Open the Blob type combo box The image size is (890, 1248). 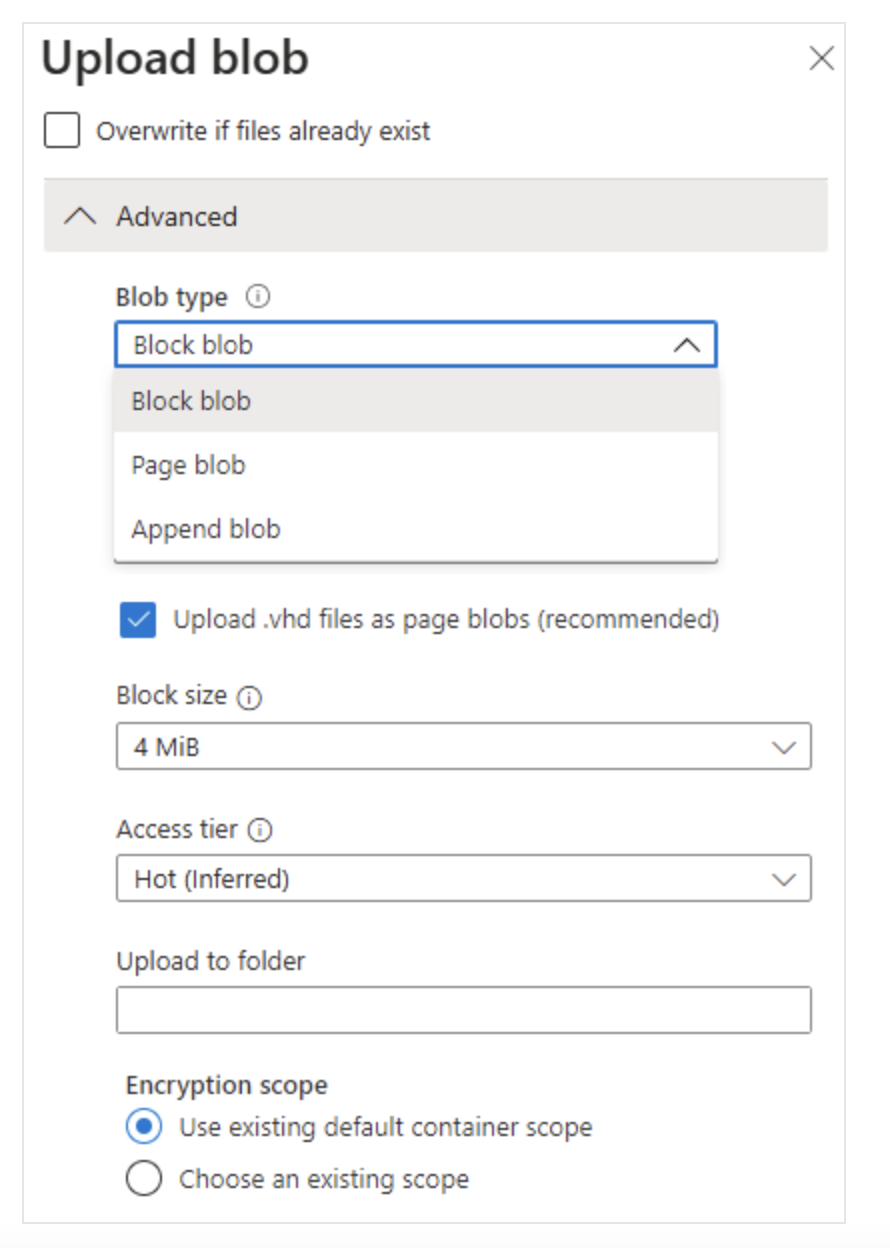tap(400, 346)
